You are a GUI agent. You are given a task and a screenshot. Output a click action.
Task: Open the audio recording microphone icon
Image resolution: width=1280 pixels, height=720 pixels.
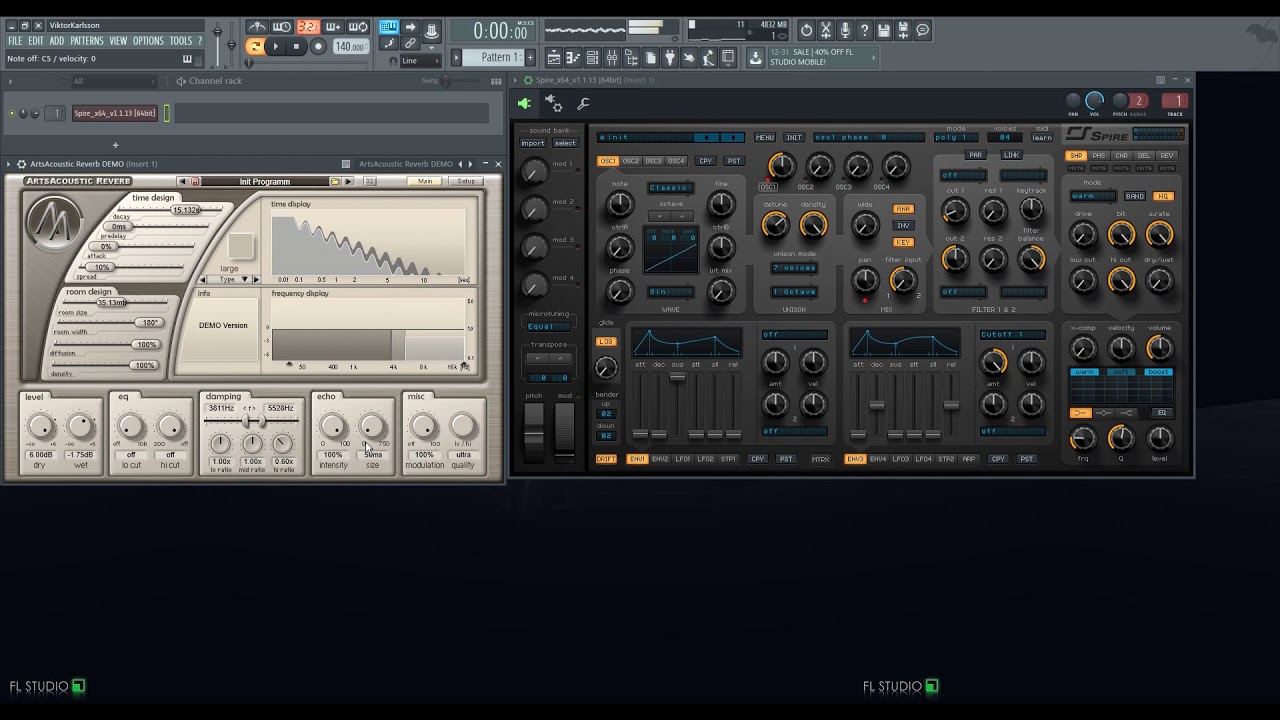845,30
